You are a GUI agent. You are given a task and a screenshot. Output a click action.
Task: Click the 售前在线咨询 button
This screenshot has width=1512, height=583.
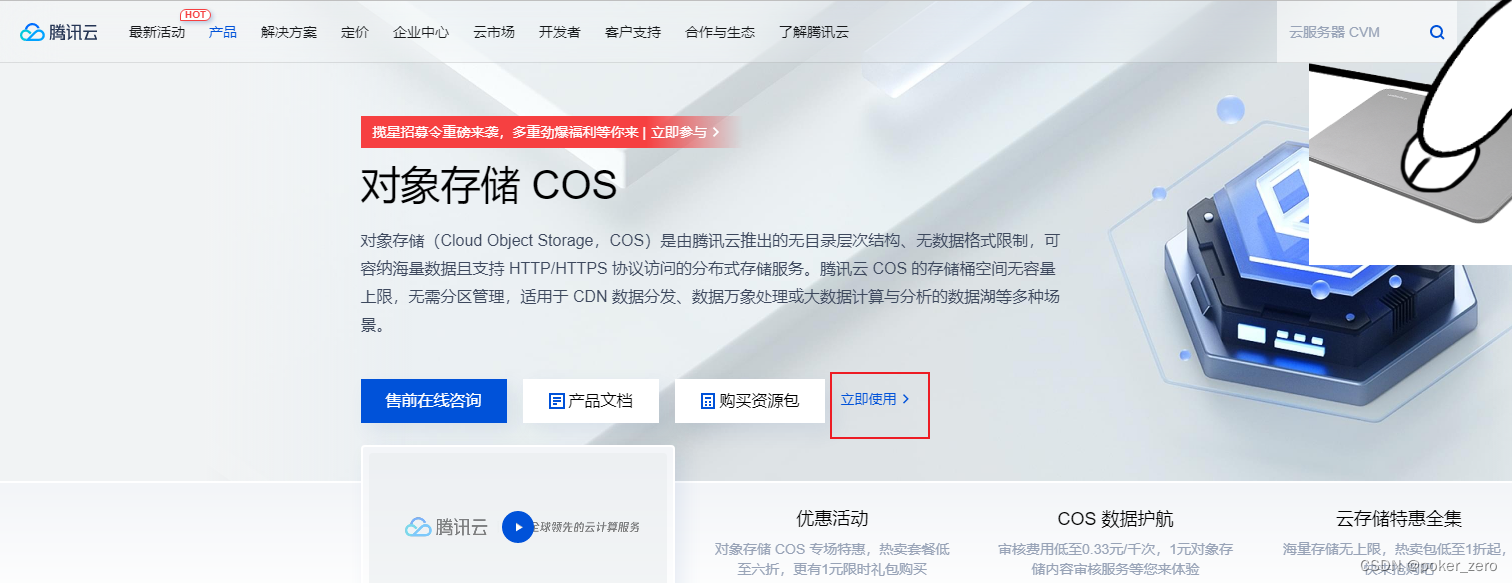click(x=434, y=401)
